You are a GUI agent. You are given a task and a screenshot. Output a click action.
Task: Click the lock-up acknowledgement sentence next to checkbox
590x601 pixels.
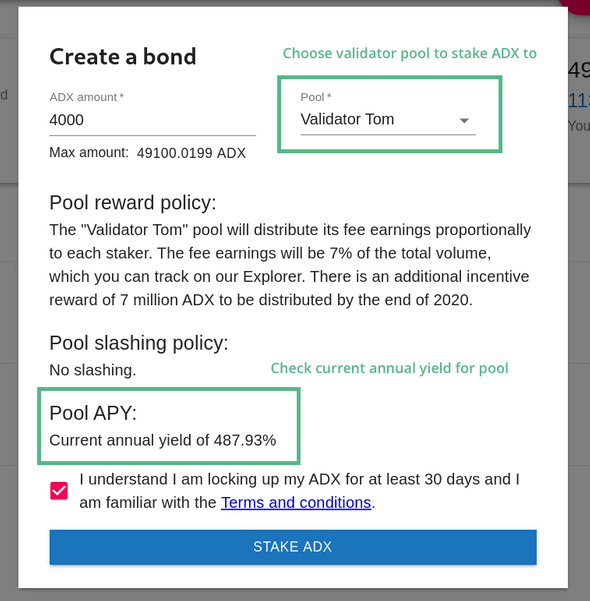point(299,491)
